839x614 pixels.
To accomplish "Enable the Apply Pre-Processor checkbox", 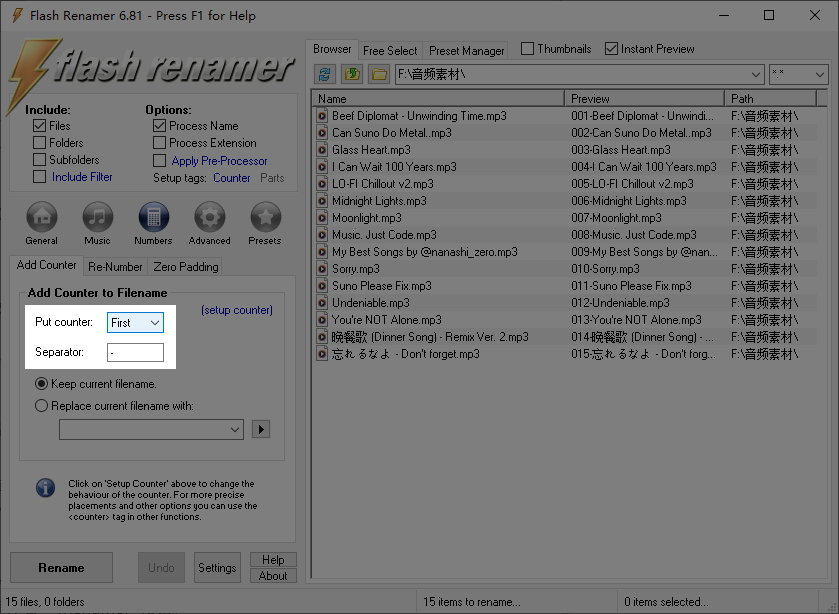I will [x=159, y=161].
